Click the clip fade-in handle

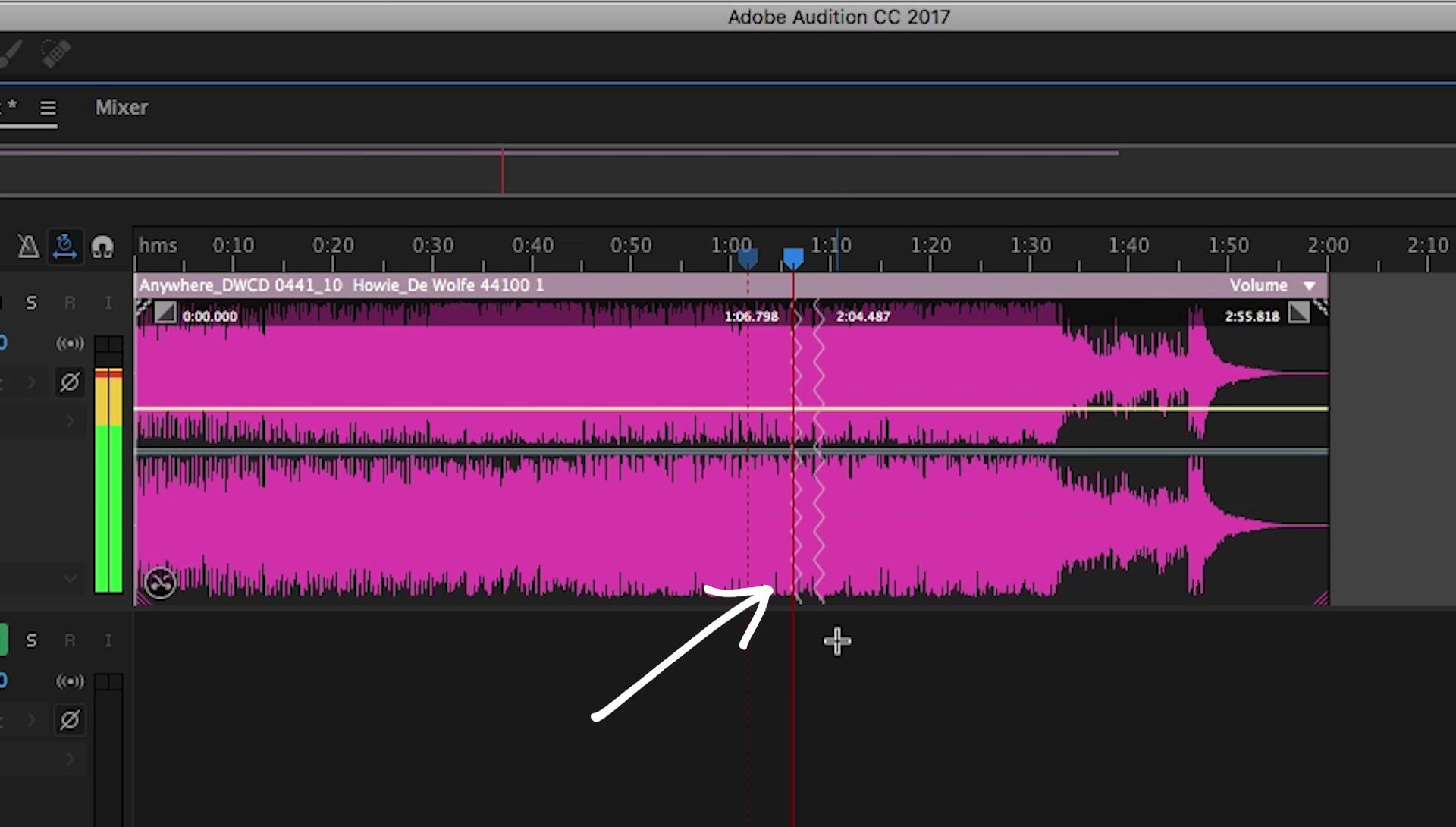click(165, 313)
